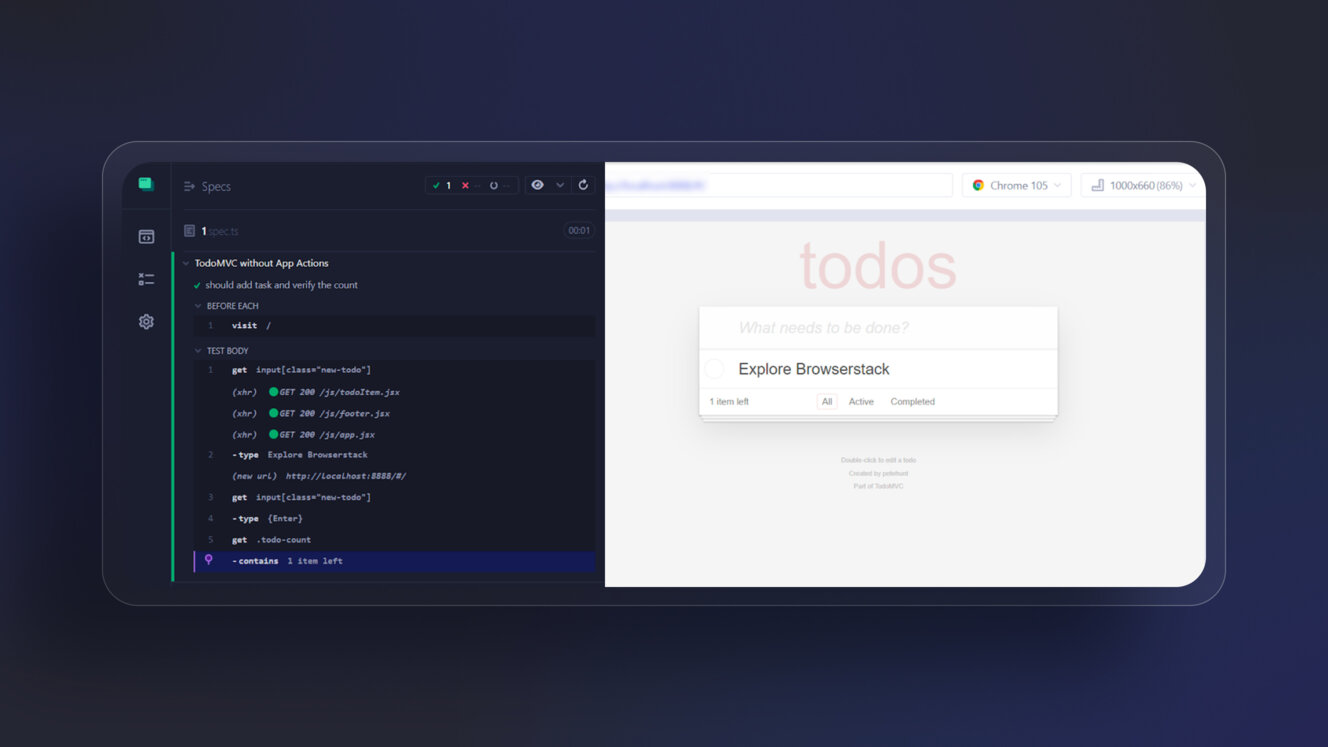Toggle the eye icon in the reporter header
1328x747 pixels.
538,185
